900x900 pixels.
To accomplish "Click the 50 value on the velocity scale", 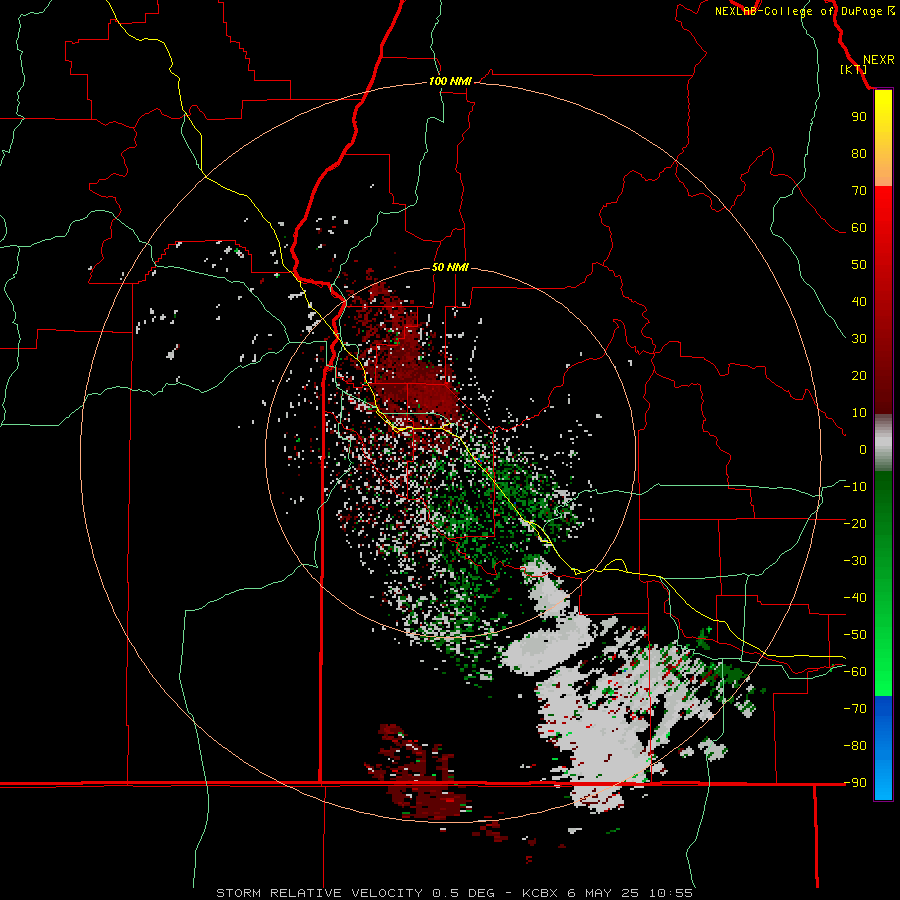I will coord(859,265).
